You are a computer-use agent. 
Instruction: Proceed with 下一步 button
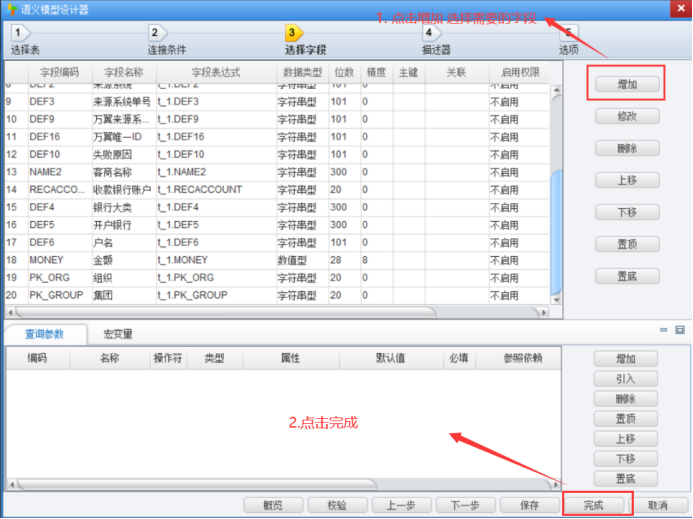pyautogui.click(x=465, y=505)
